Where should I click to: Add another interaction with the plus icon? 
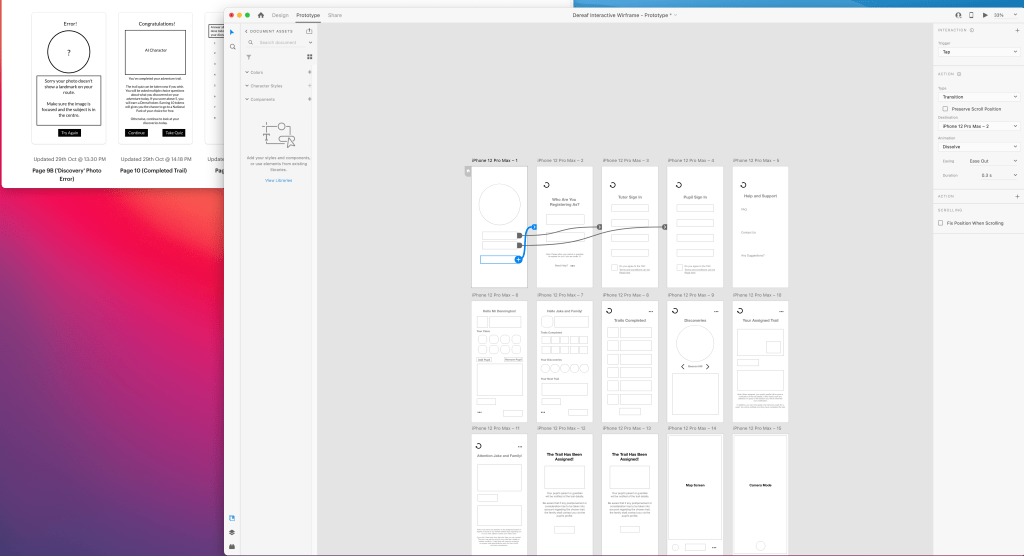coord(1016,30)
